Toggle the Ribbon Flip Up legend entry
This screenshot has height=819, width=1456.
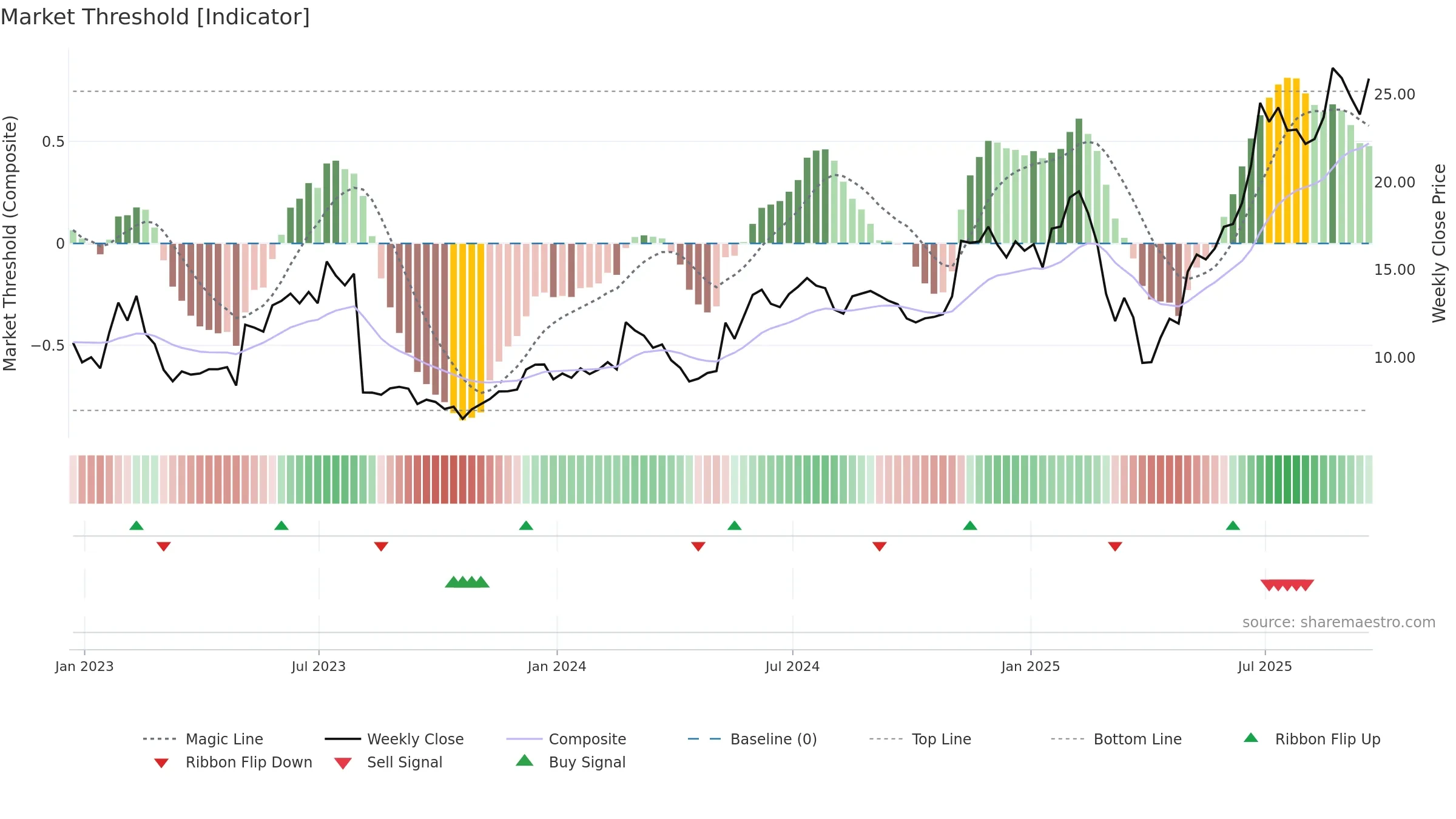click(x=1312, y=739)
